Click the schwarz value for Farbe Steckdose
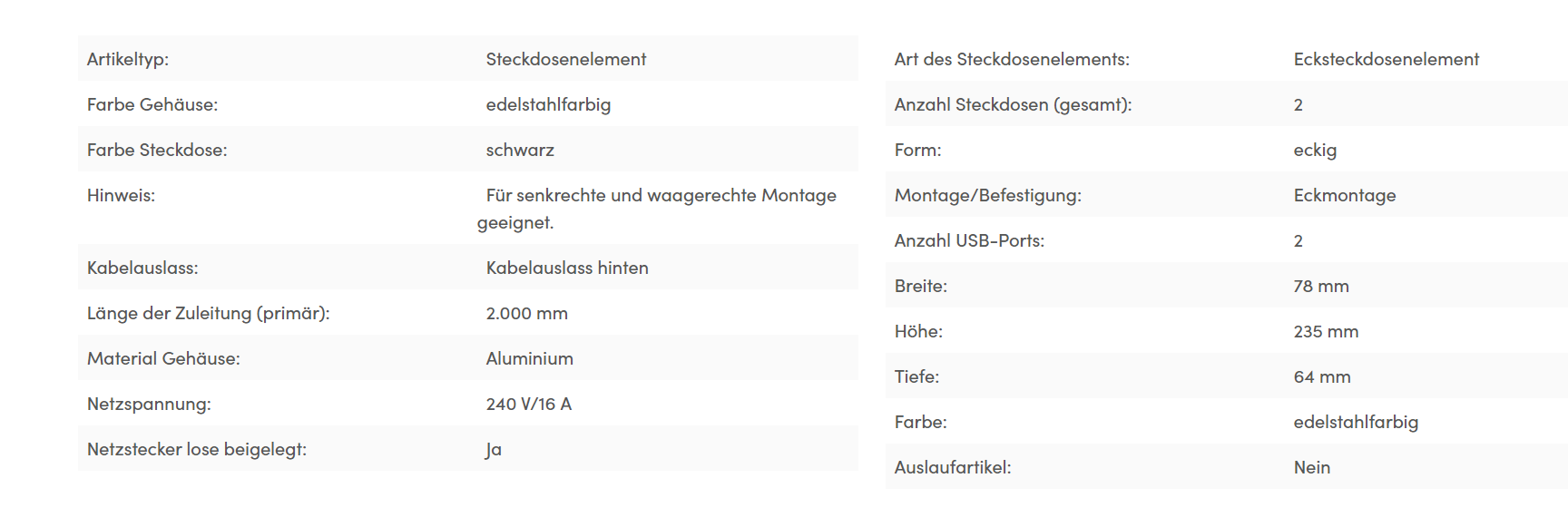The width and height of the screenshot is (1568, 527). pyautogui.click(x=520, y=150)
